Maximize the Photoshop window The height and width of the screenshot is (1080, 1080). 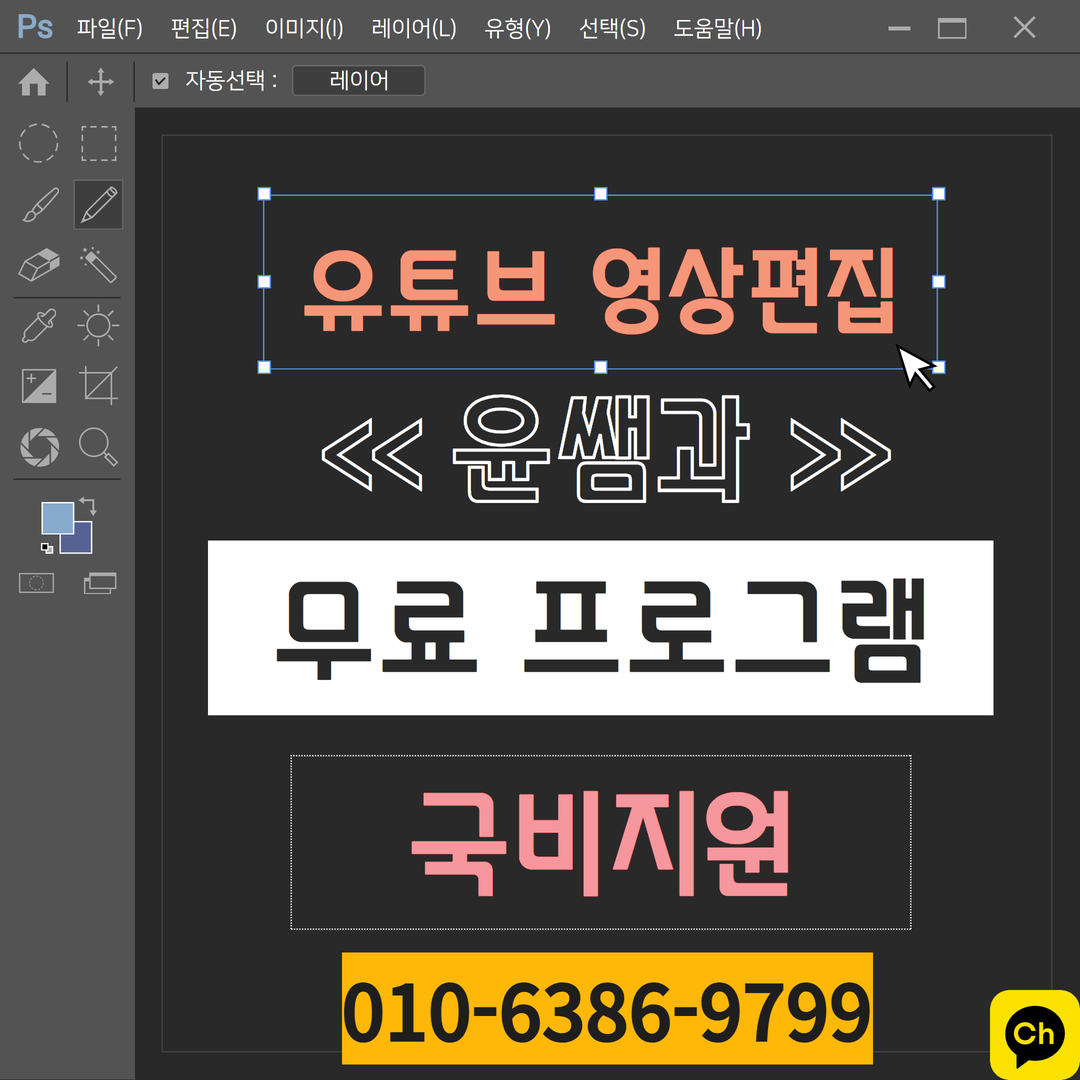pos(952,28)
